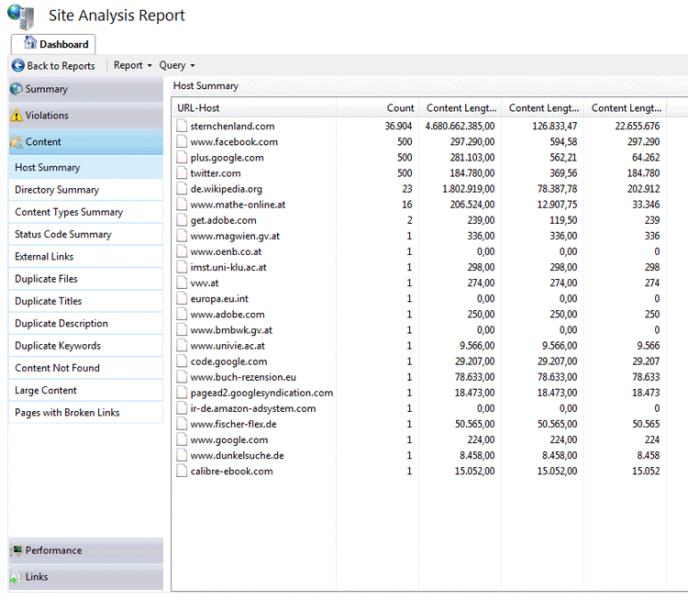Image resolution: width=688 pixels, height=600 pixels.
Task: Select the www.buch-rezension.eu row
Action: (420, 377)
